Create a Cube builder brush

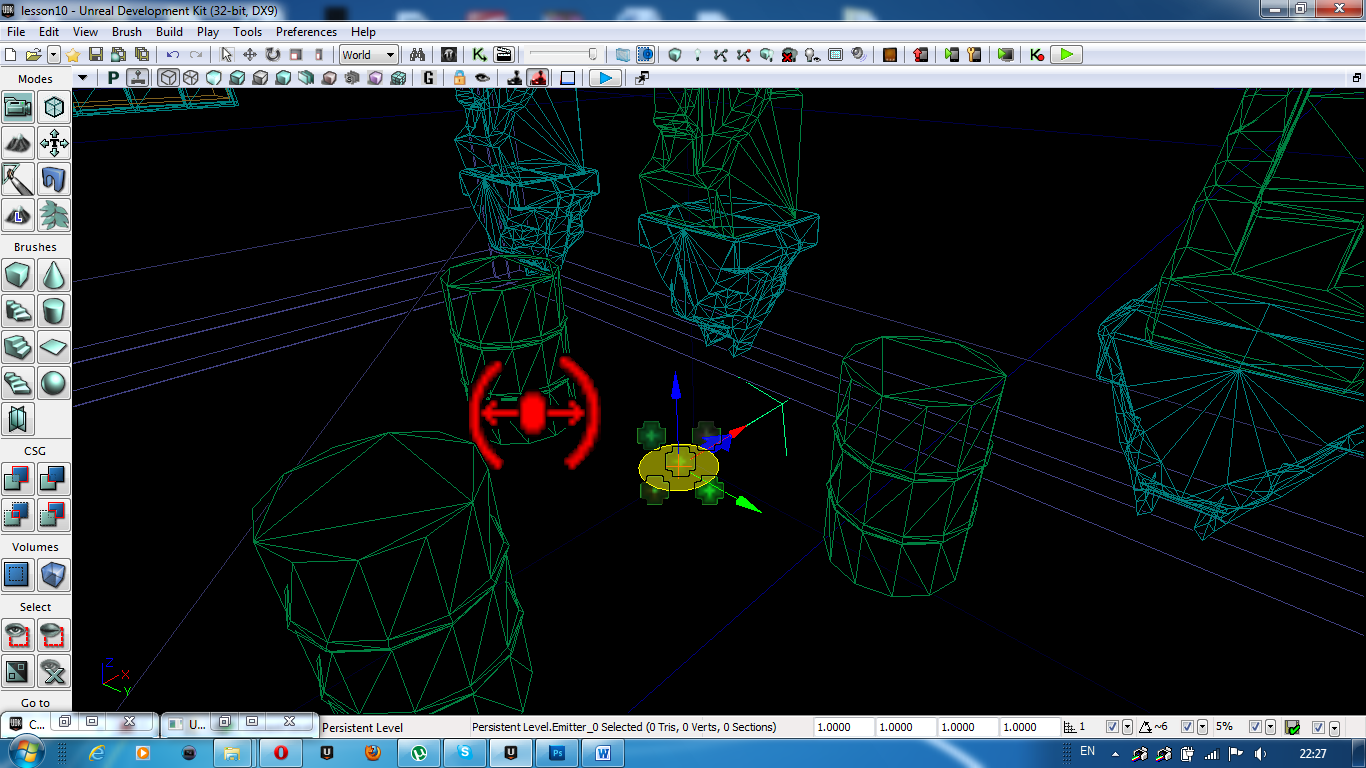[19, 275]
